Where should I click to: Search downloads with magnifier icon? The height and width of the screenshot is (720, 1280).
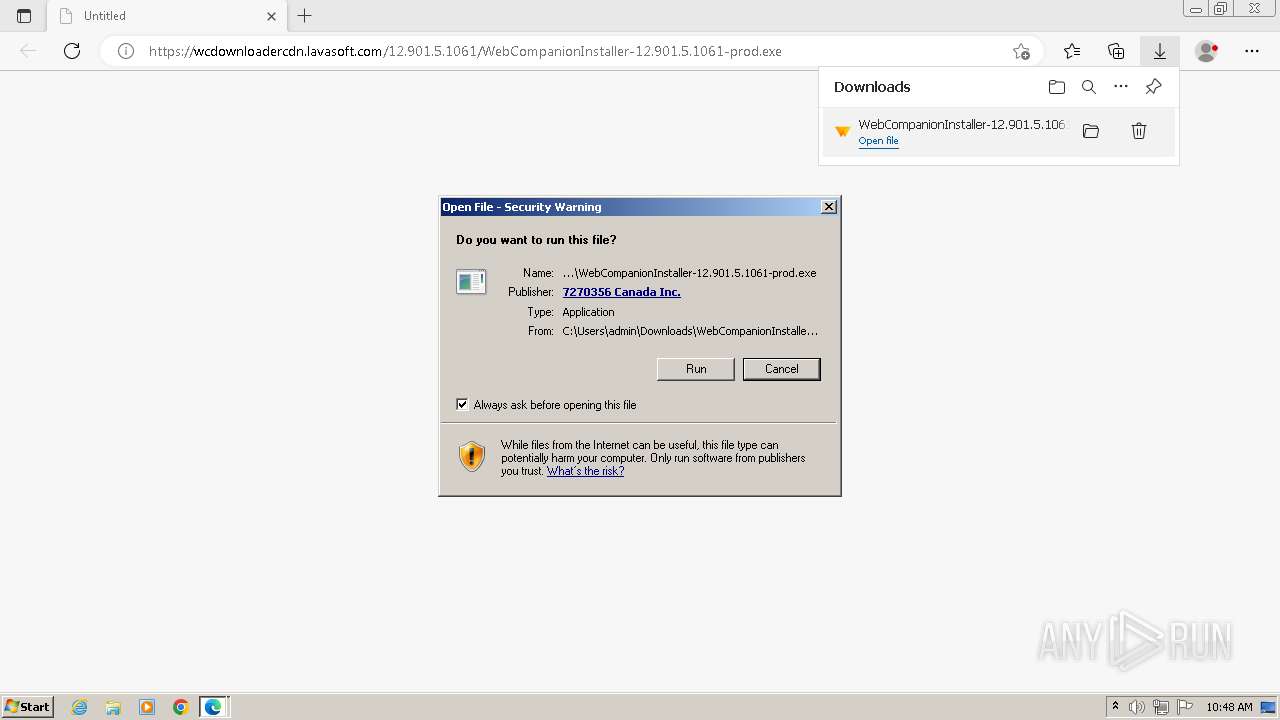click(x=1089, y=87)
